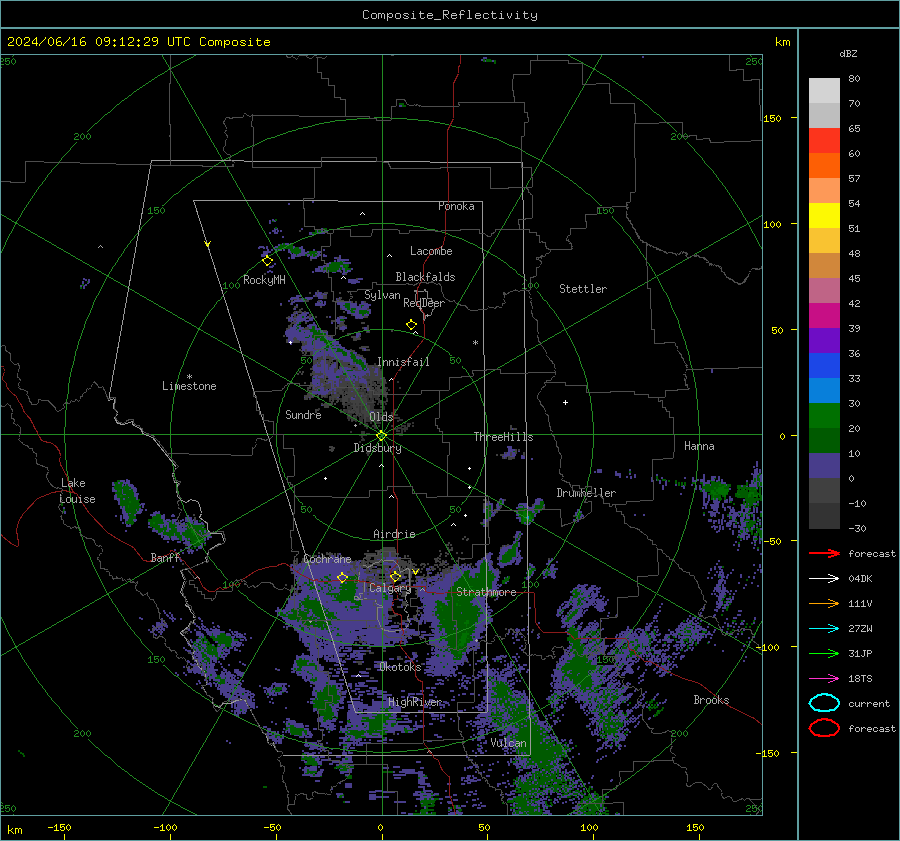Image resolution: width=900 pixels, height=841 pixels.
Task: Click the RockyMH label
Action: 264,280
